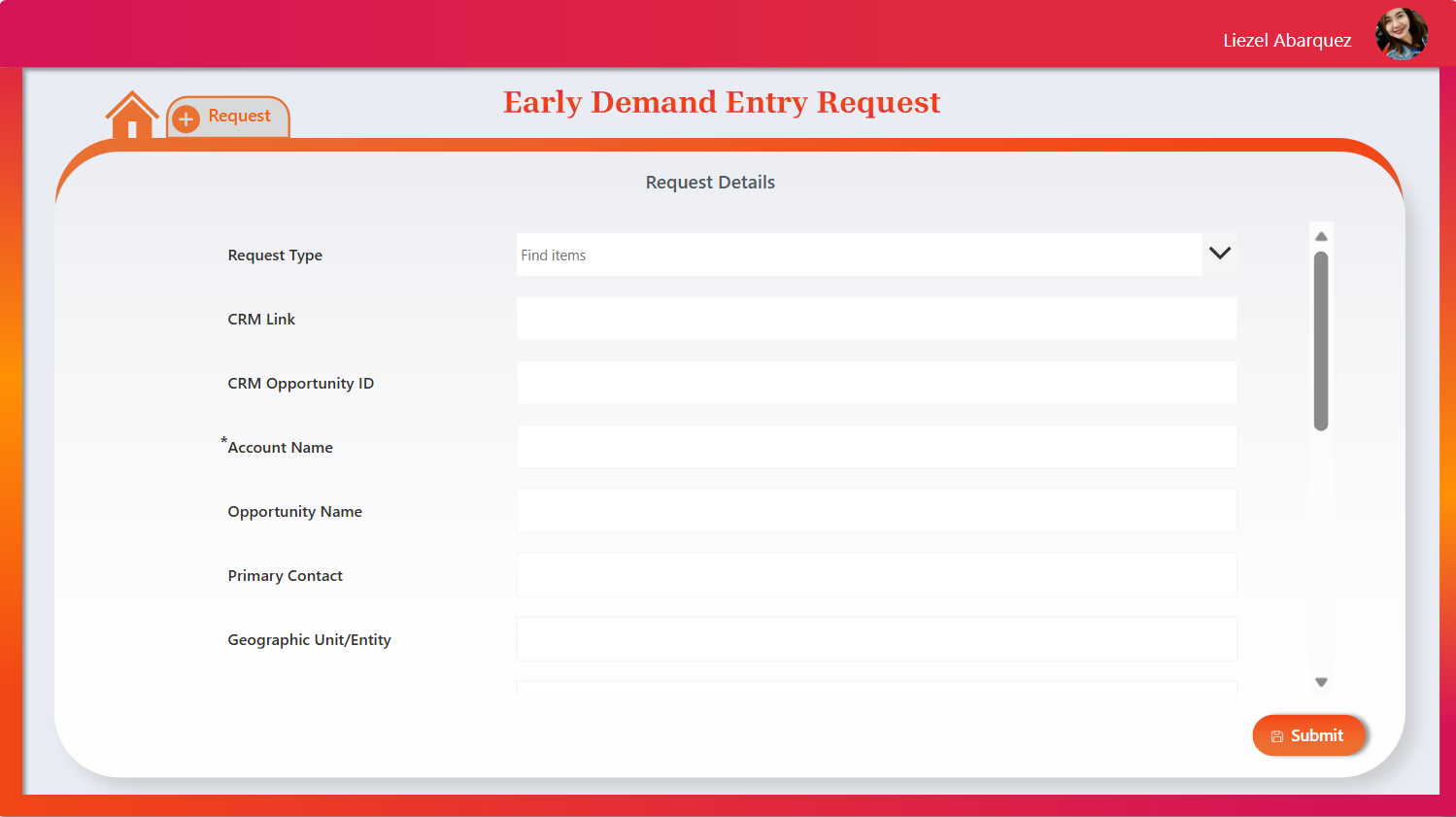Image resolution: width=1456 pixels, height=817 pixels.
Task: Select the Opportunity Name input box
Action: point(876,511)
